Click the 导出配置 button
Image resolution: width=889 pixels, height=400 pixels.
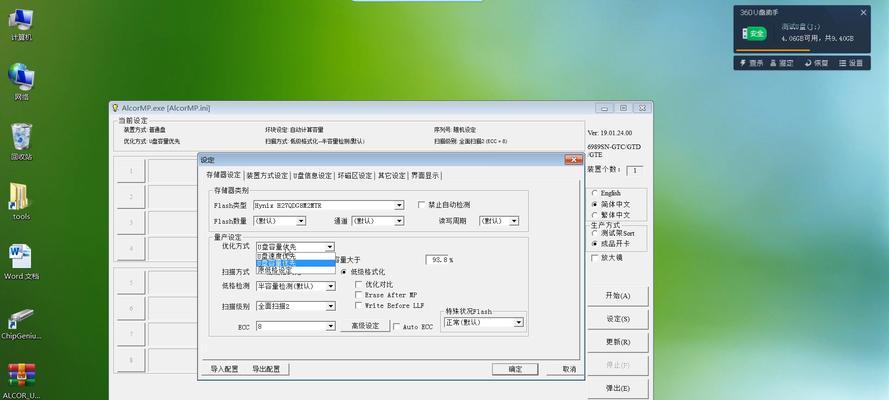tap(266, 369)
